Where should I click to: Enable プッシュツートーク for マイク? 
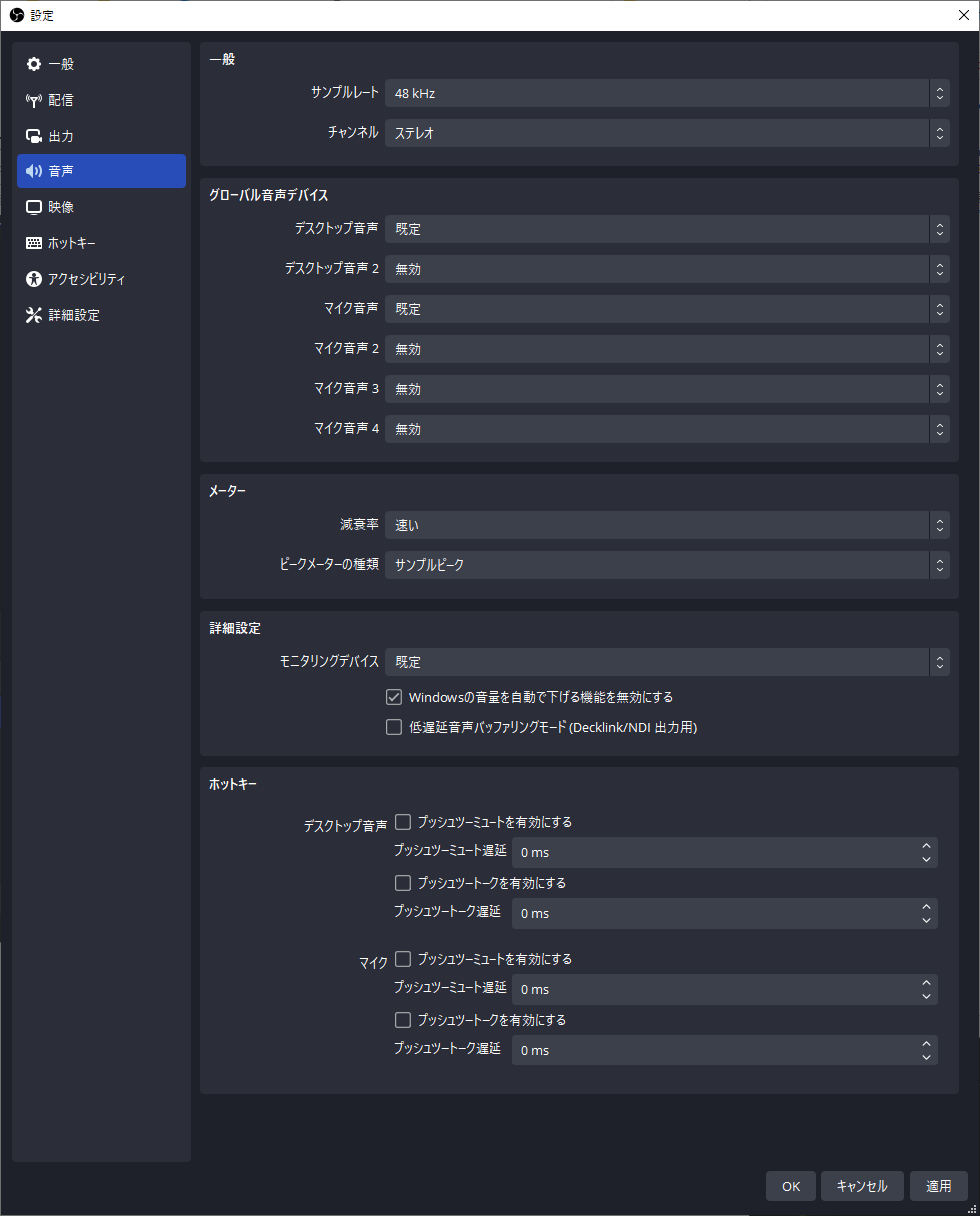point(403,1020)
